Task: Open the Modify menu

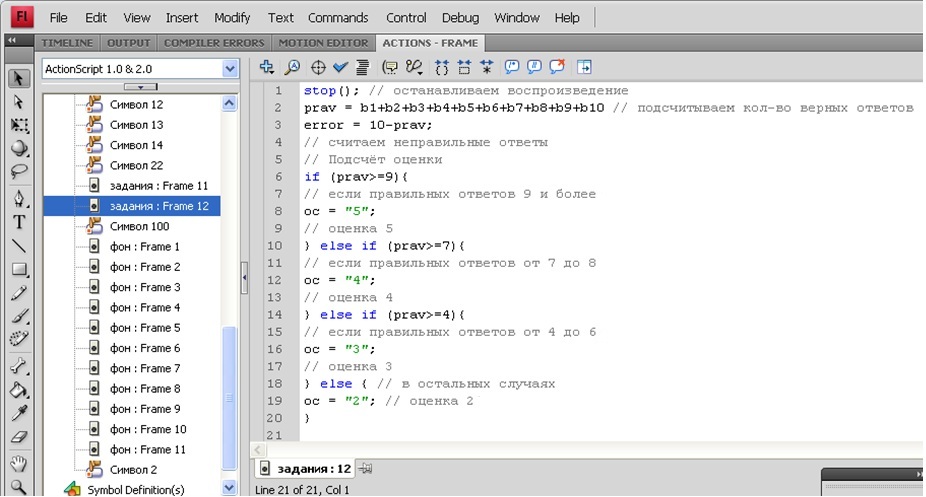Action: [x=232, y=18]
